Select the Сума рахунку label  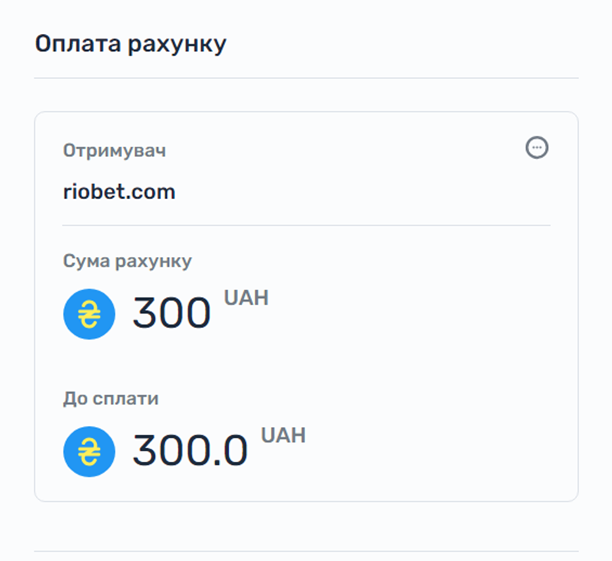127,261
